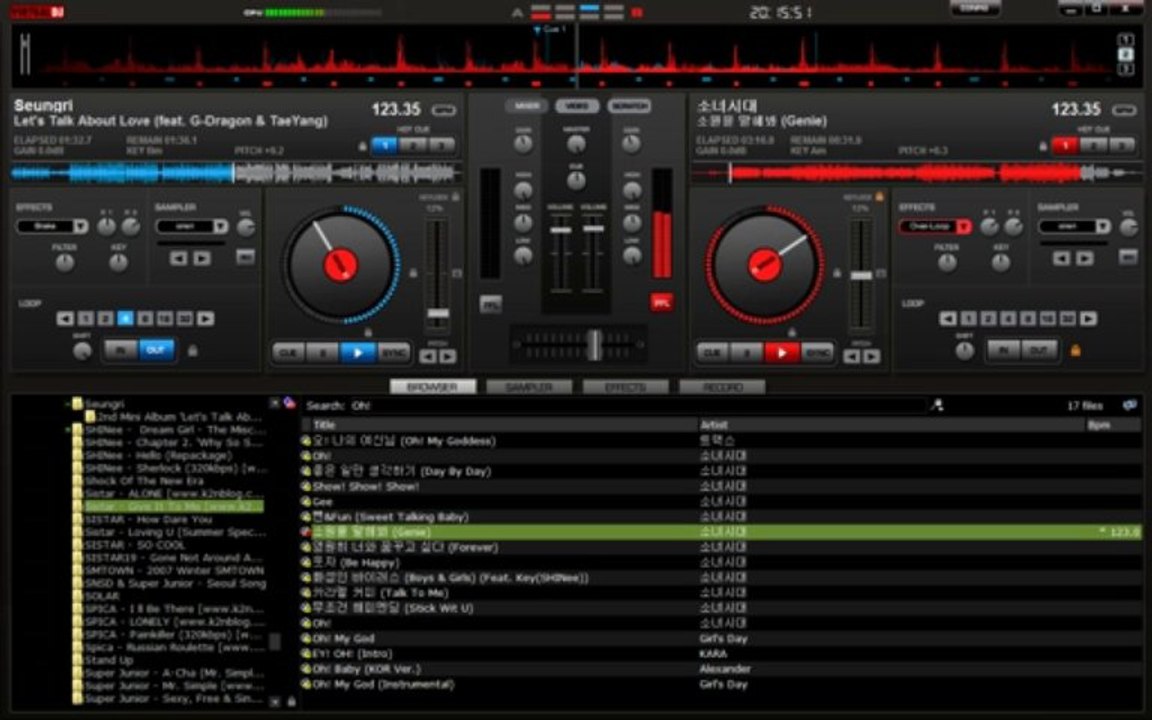Image resolution: width=1152 pixels, height=720 pixels.
Task: Set loop OUT point on right deck
Action: coord(1039,350)
